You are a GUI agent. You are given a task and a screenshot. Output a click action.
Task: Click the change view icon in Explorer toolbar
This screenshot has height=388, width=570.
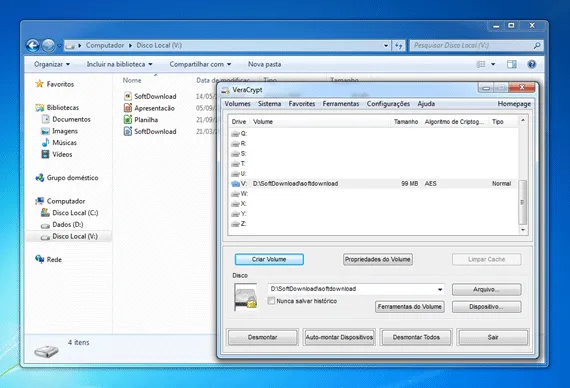pyautogui.click(x=481, y=64)
